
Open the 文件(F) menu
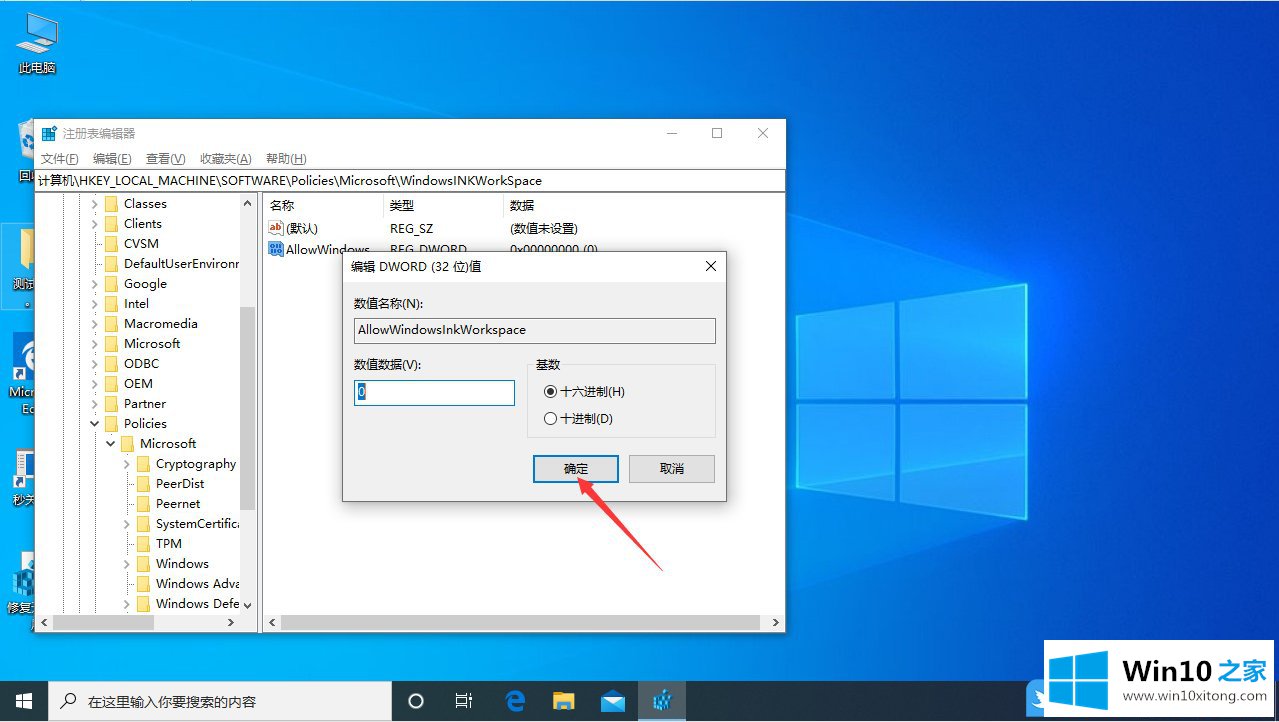coord(59,159)
